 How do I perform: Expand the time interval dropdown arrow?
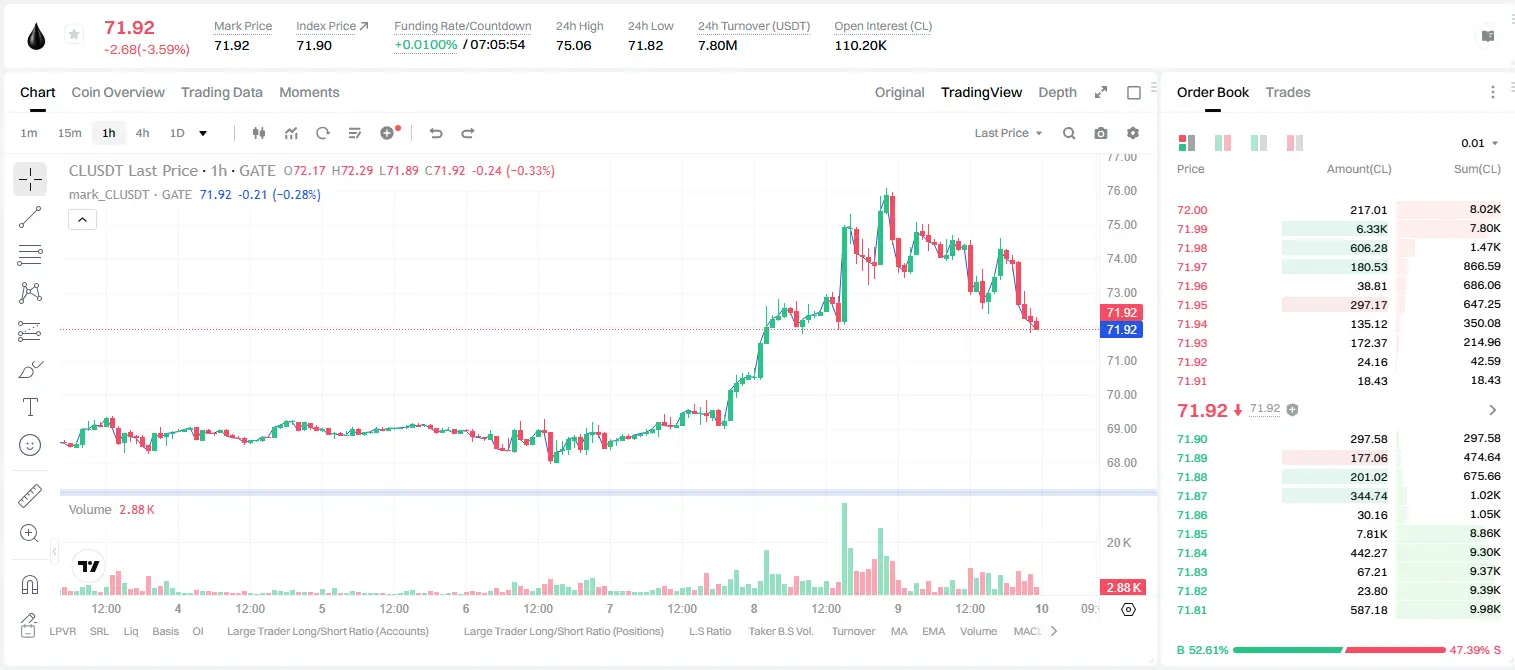[203, 133]
